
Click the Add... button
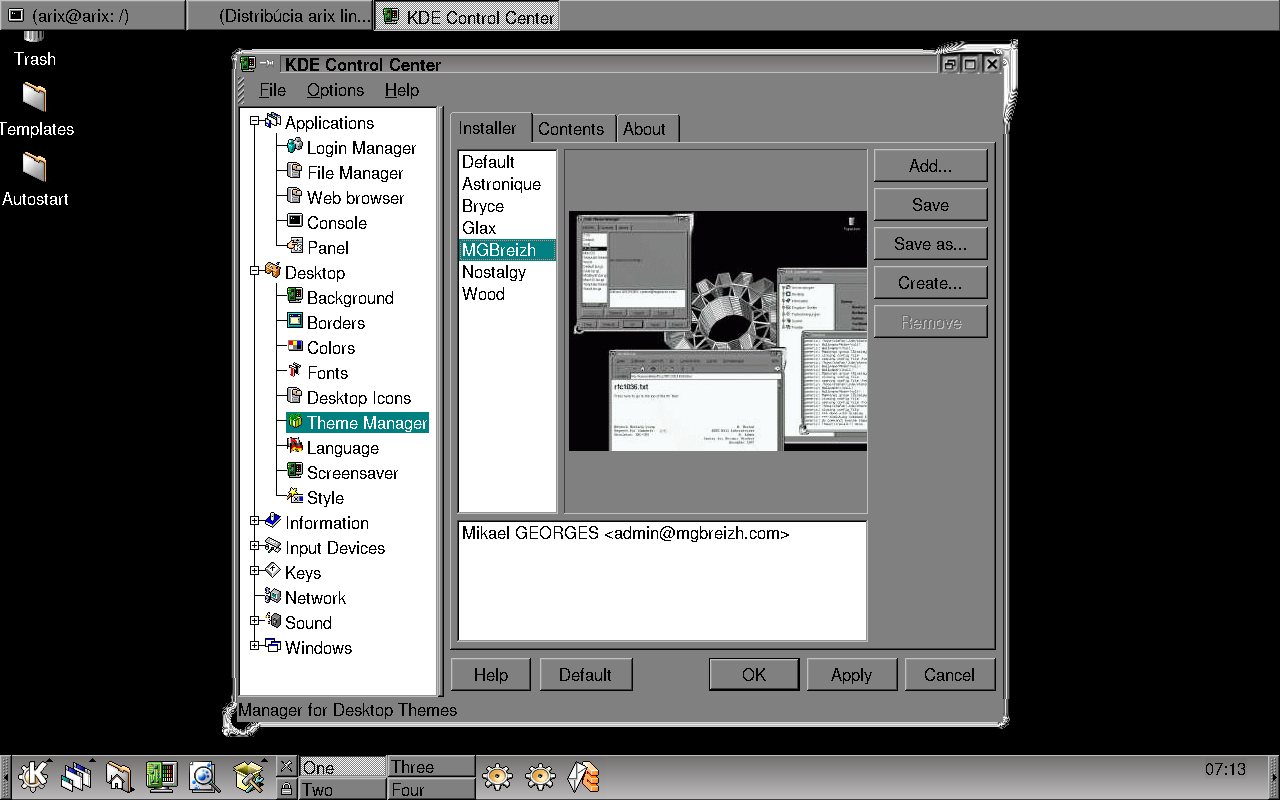930,166
